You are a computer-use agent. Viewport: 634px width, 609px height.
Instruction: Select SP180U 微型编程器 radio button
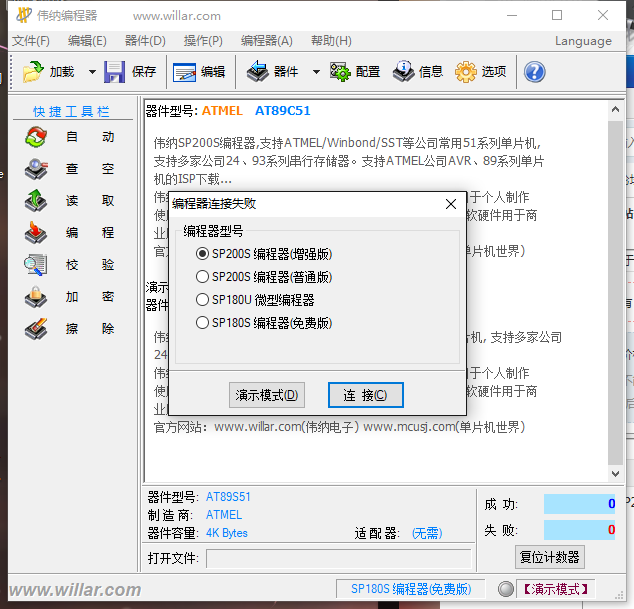202,300
